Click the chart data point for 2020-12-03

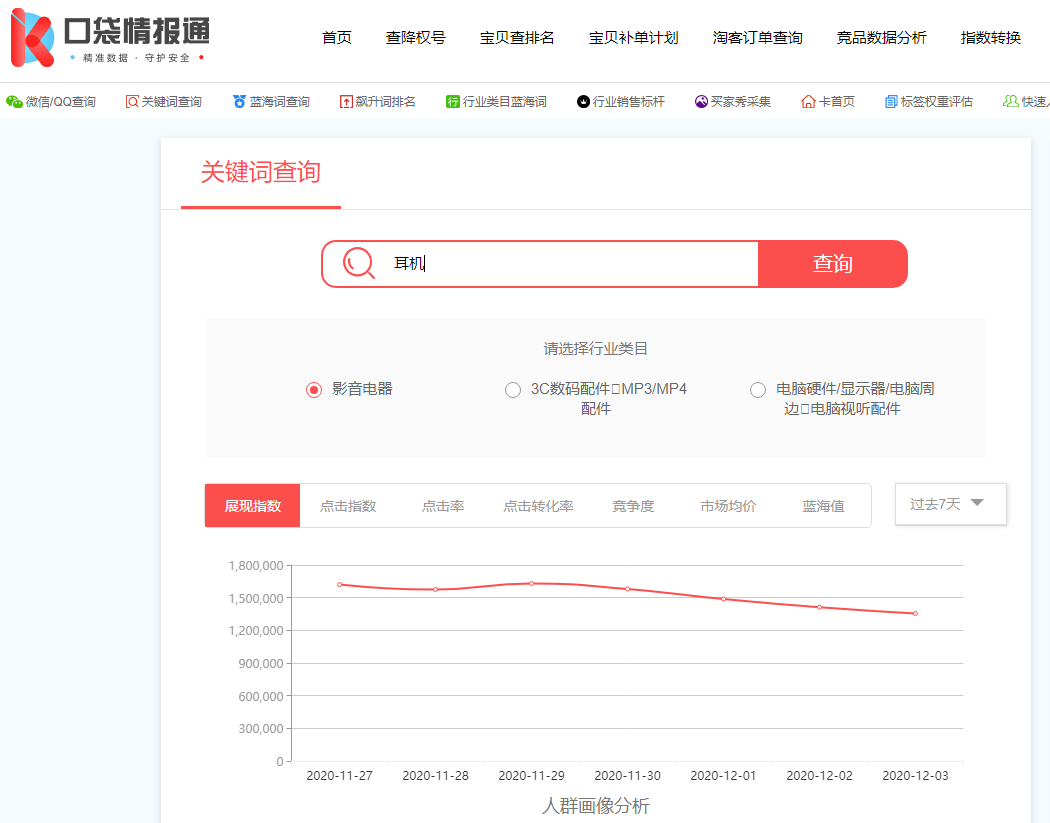[915, 613]
